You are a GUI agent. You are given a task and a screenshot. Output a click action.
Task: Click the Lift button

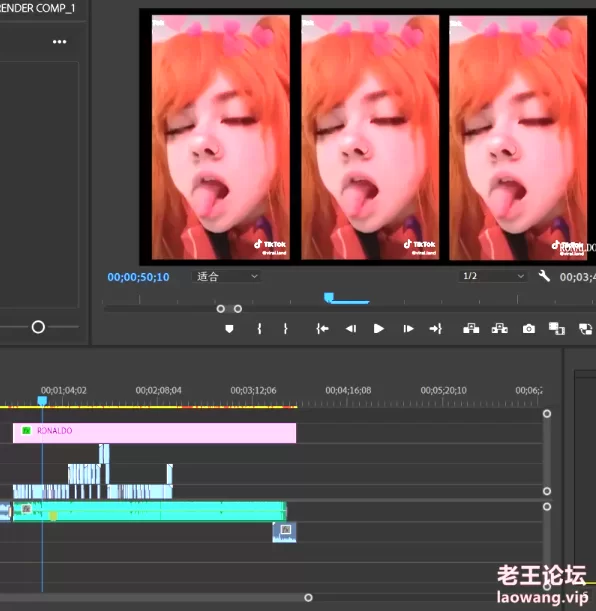471,329
